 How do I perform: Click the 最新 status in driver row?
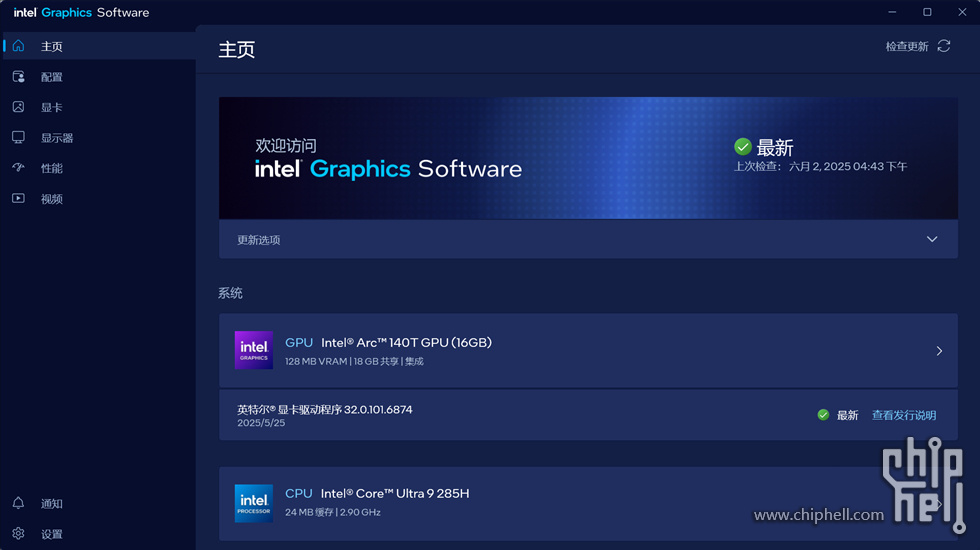tap(848, 415)
